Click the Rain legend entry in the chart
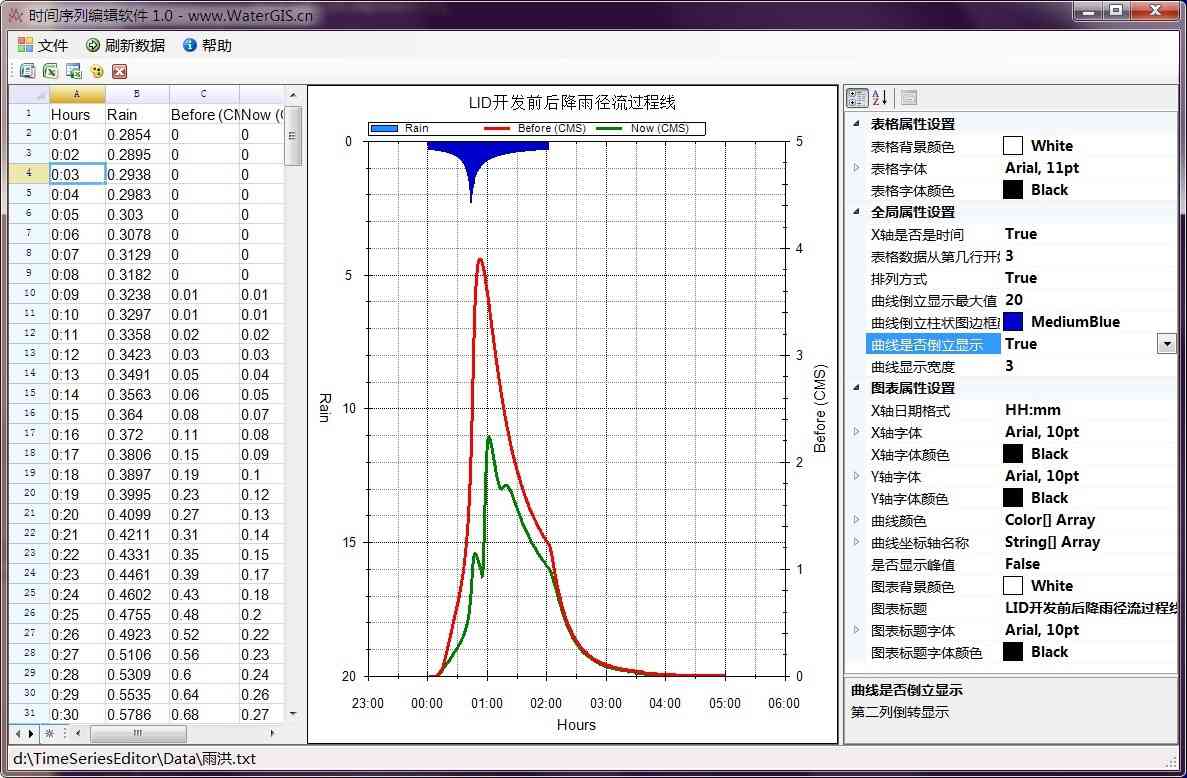Image resolution: width=1187 pixels, height=778 pixels. pos(400,128)
